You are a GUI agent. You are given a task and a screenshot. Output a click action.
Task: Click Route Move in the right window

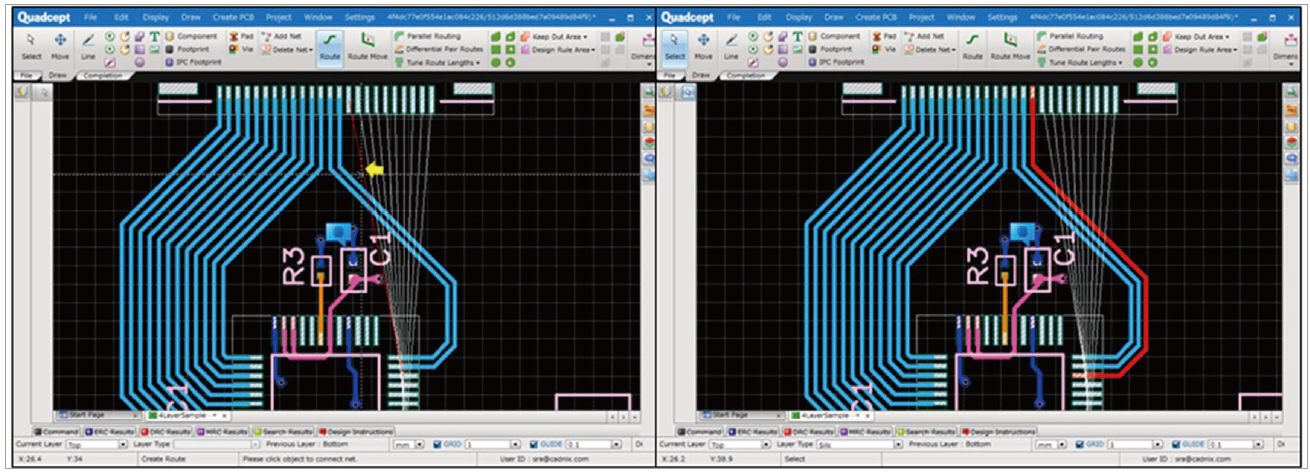coord(1010,44)
